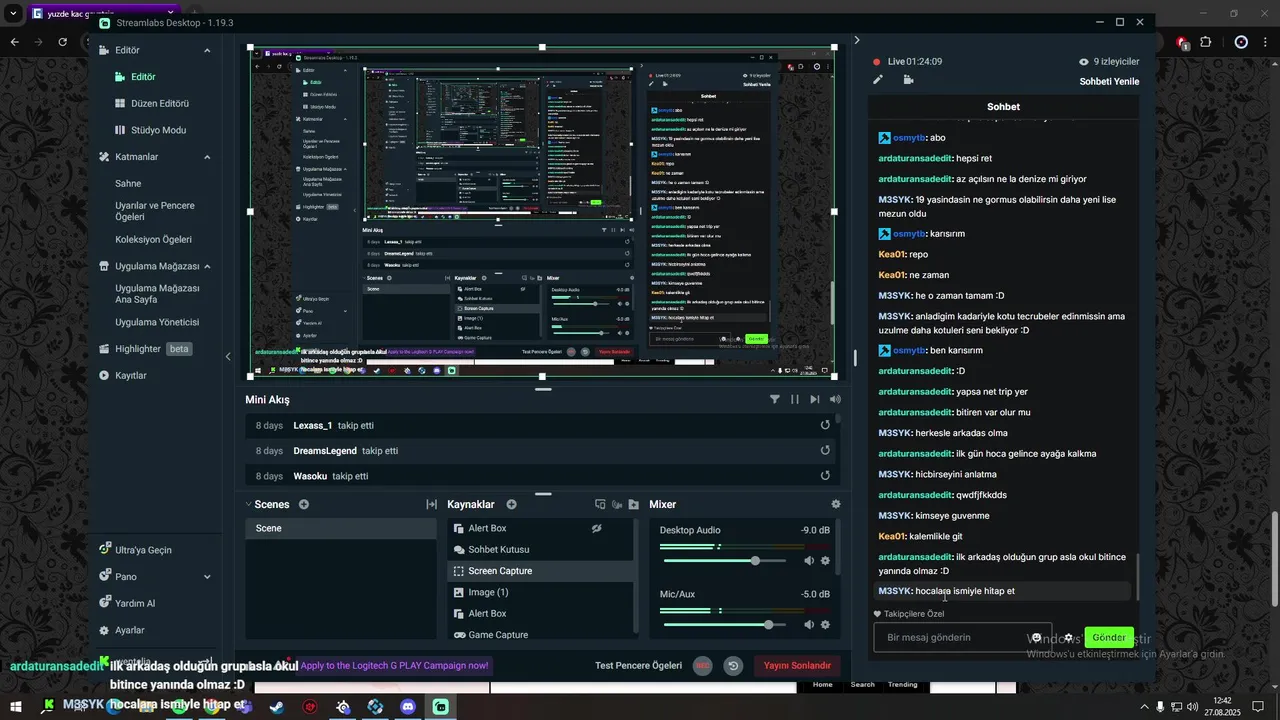The width and height of the screenshot is (1280, 720).
Task: Select the Game Capture source
Action: click(540, 635)
